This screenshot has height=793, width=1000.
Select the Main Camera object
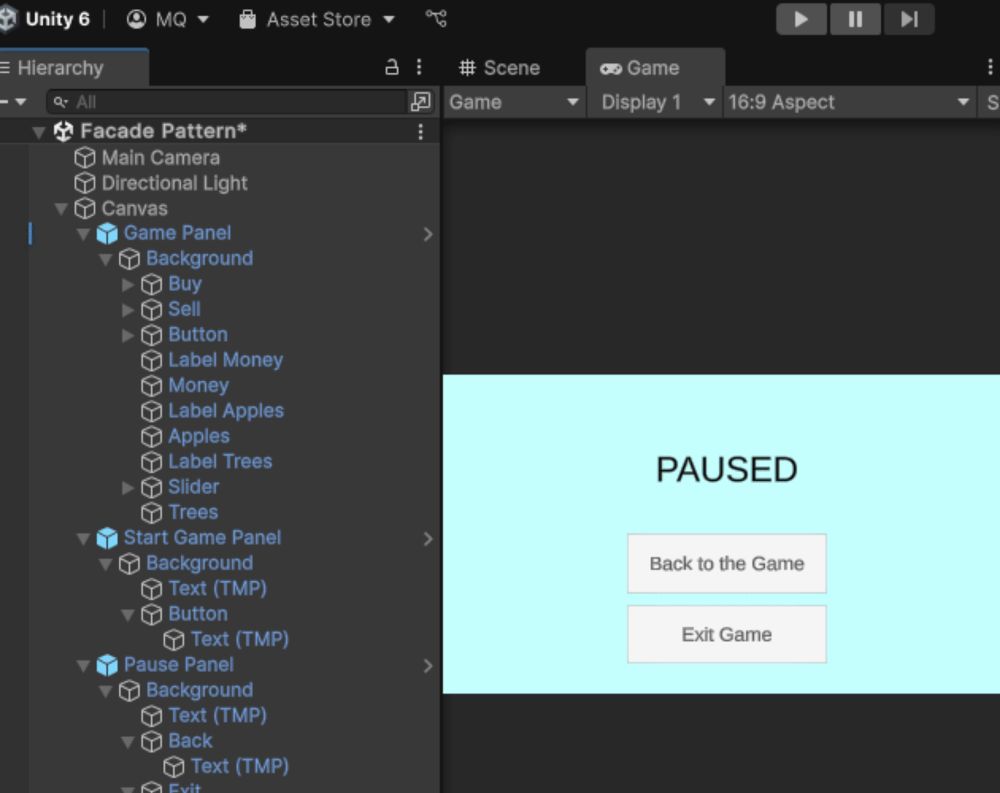[161, 158]
